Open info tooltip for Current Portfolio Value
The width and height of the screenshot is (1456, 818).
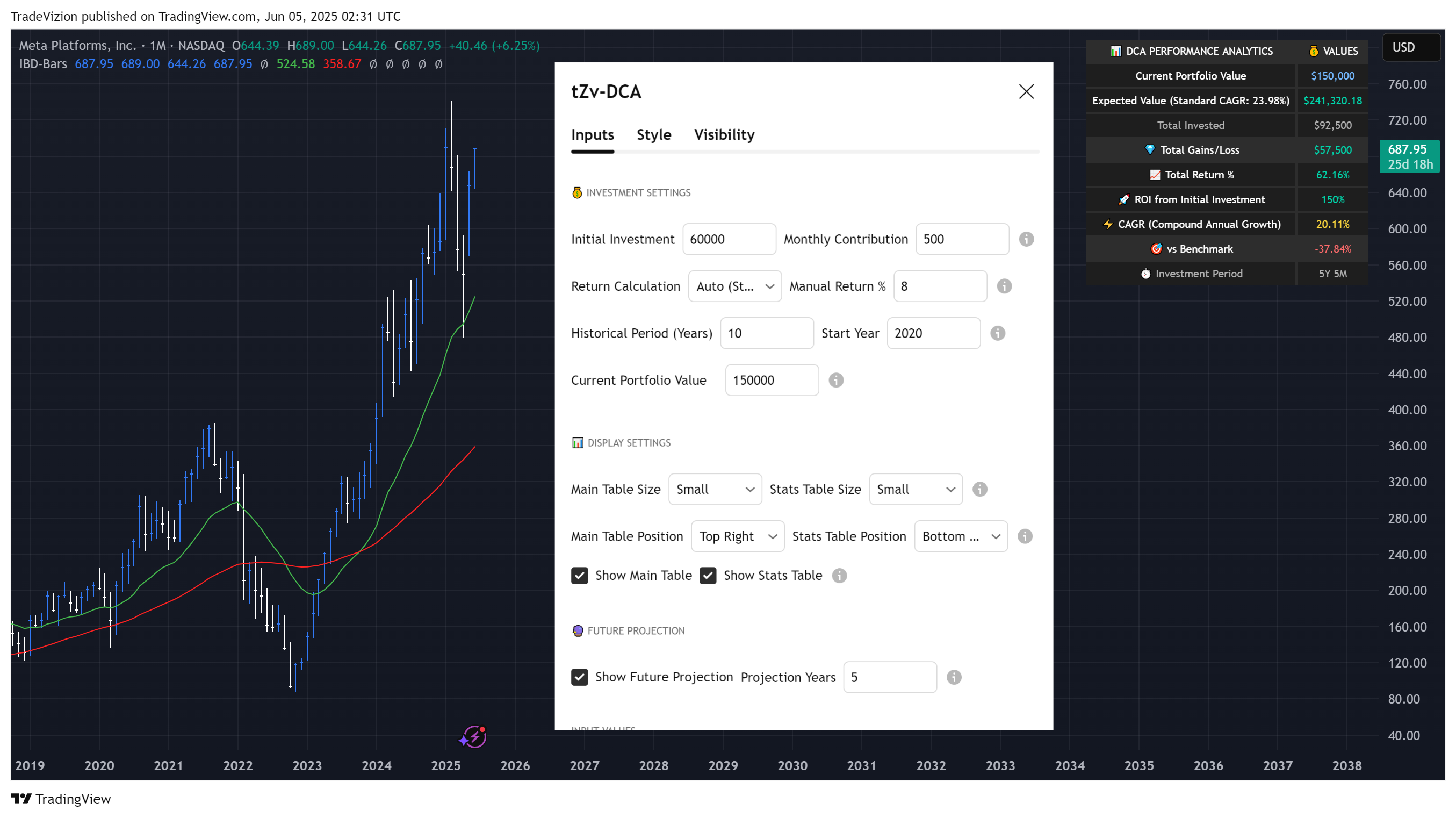click(x=836, y=380)
